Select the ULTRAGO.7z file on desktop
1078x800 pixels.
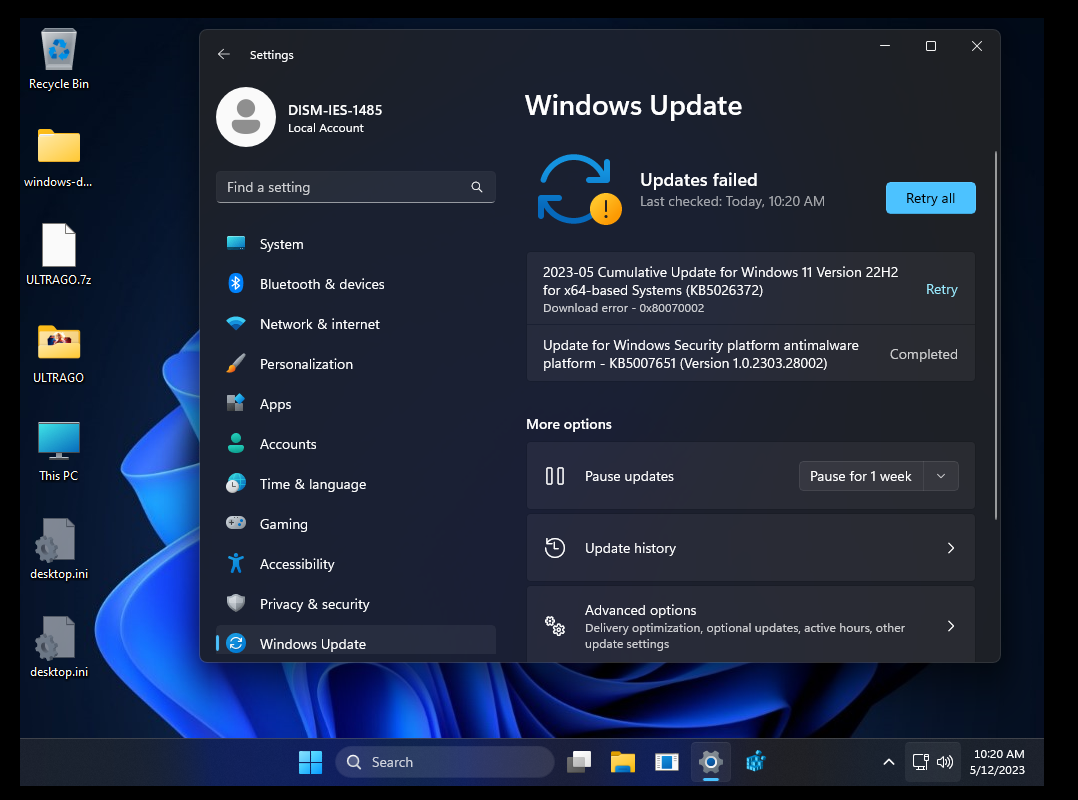tap(59, 255)
